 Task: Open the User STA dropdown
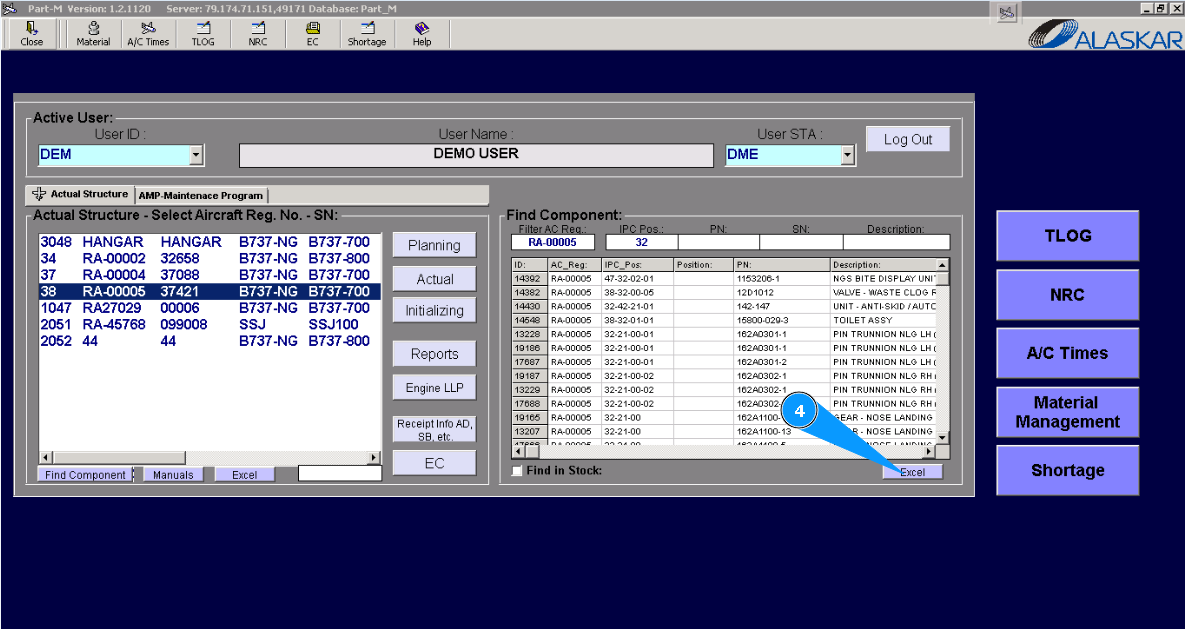(848, 155)
